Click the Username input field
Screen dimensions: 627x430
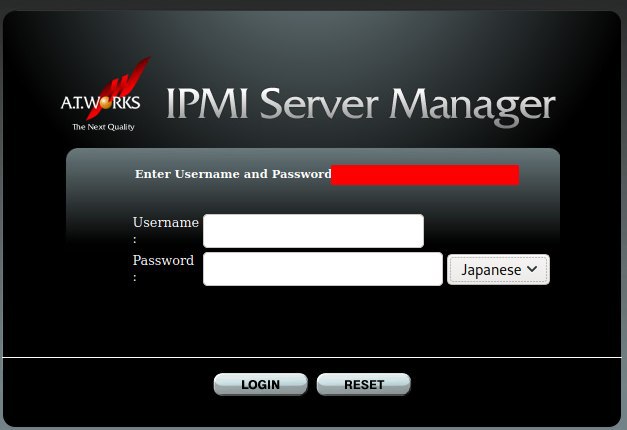tap(313, 231)
